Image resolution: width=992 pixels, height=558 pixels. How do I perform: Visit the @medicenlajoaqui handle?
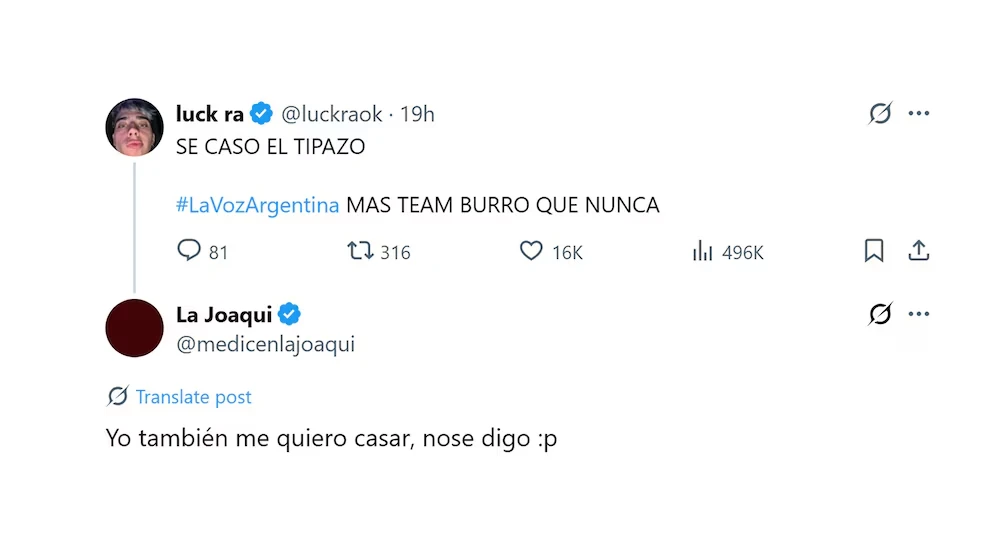[265, 345]
